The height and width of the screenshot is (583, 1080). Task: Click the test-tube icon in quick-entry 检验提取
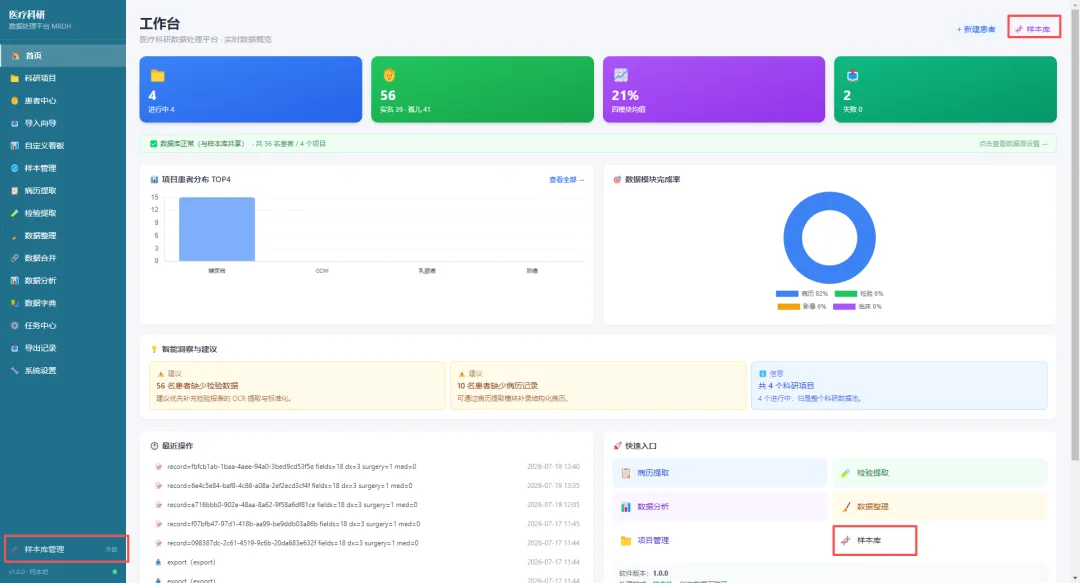click(x=846, y=473)
